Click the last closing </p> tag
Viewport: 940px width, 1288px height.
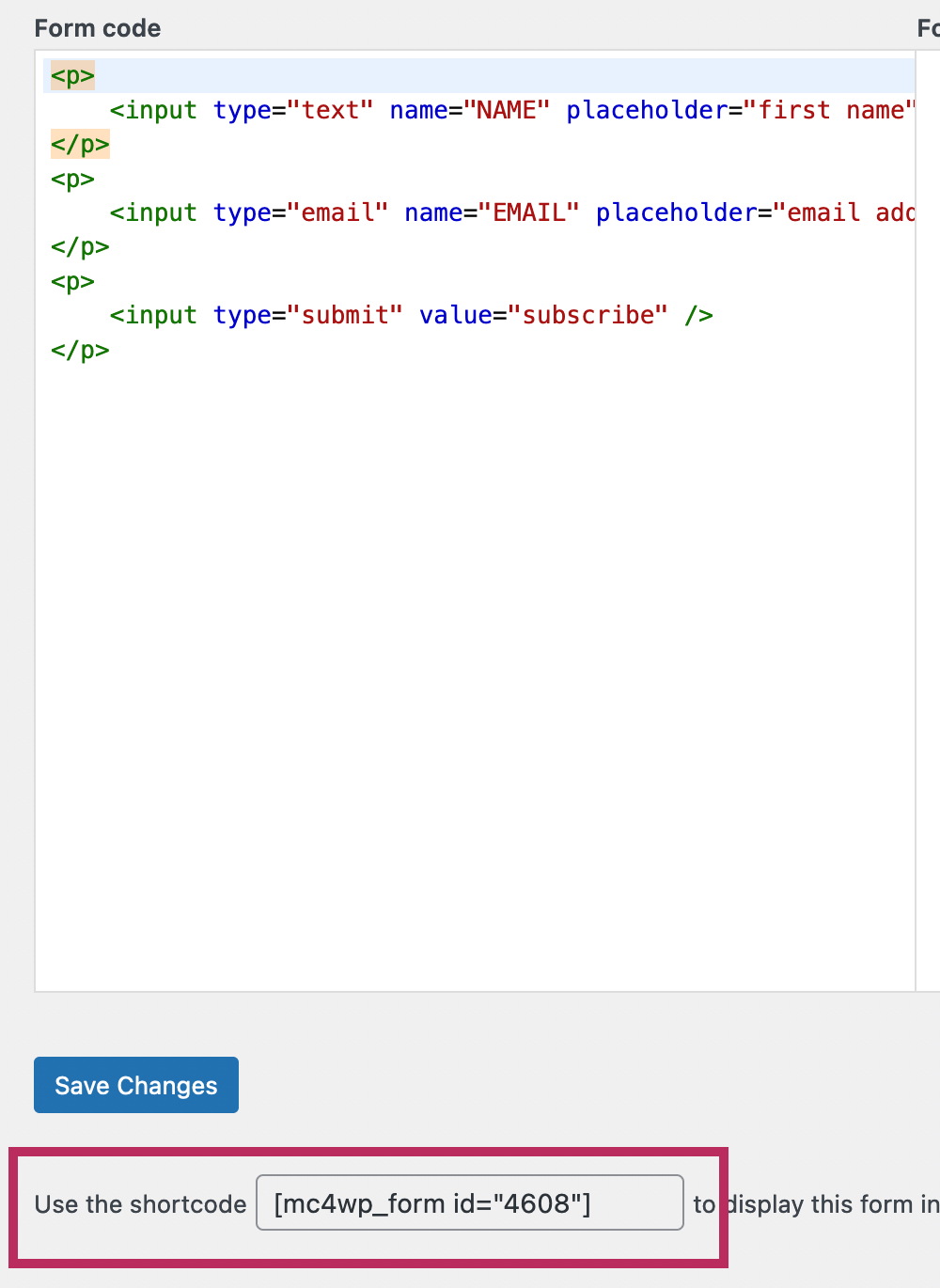tap(80, 350)
